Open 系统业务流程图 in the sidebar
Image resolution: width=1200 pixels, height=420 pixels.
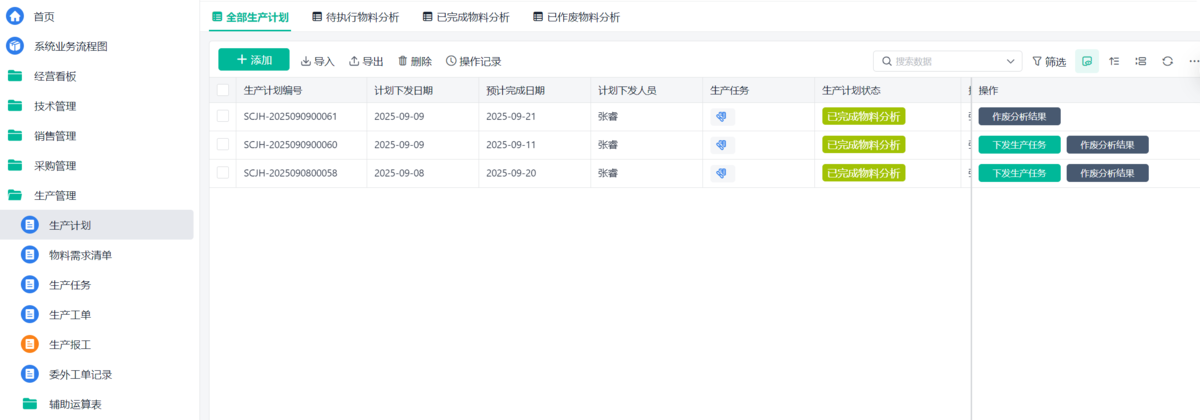pos(70,46)
